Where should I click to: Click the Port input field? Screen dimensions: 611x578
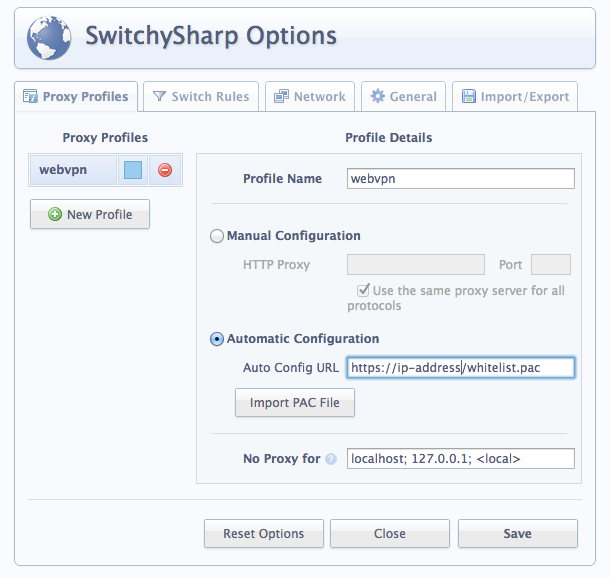pos(551,265)
